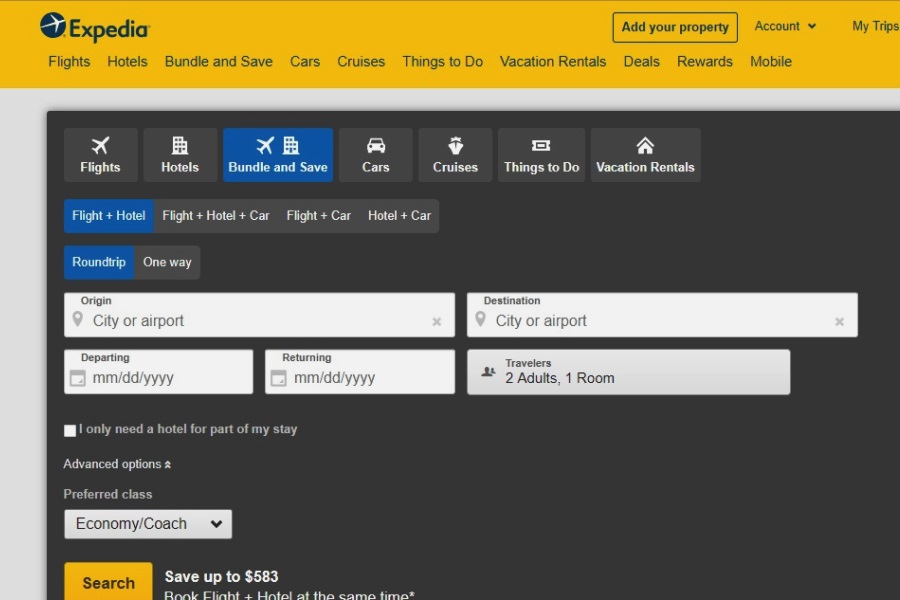This screenshot has width=900, height=600.
Task: Collapse the Advanced options section
Action: pyautogui.click(x=117, y=464)
